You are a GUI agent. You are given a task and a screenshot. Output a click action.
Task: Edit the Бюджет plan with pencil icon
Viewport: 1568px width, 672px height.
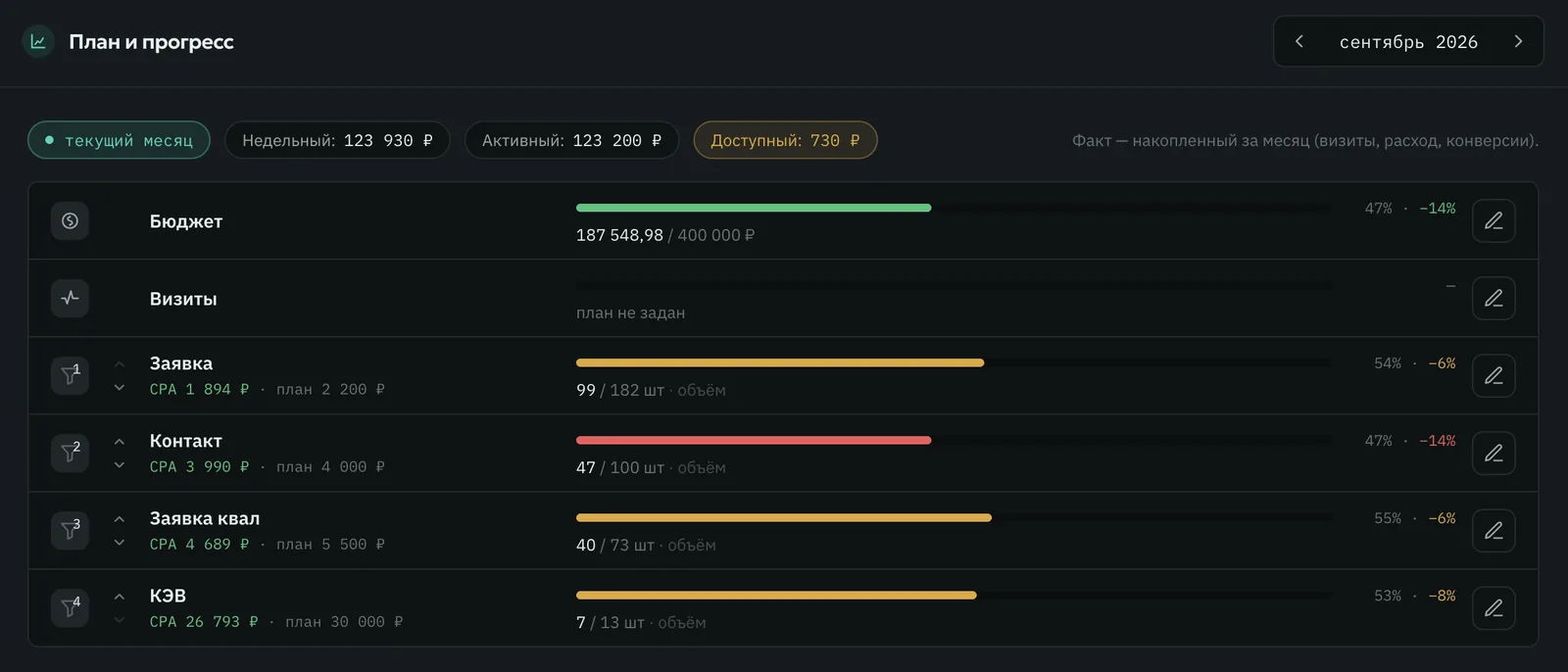tap(1494, 220)
